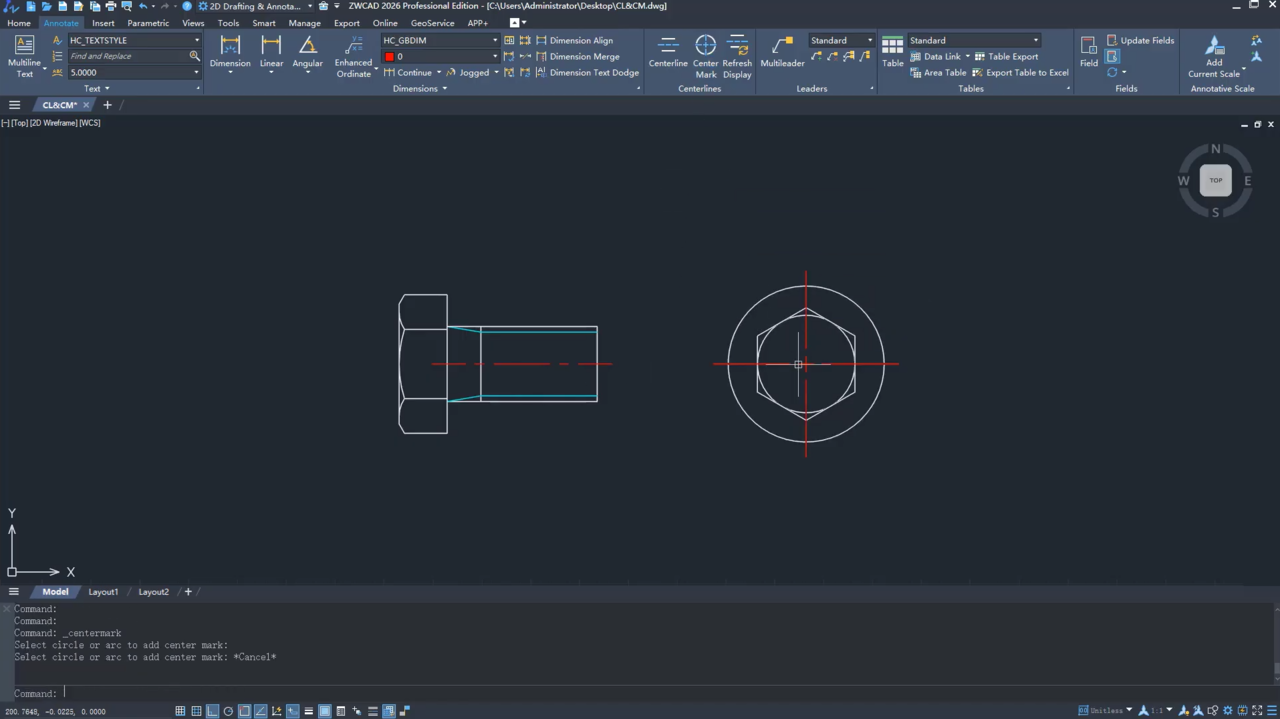Screen dimensions: 1280x719
Task: Open the Layout2 tab
Action: pos(153,592)
